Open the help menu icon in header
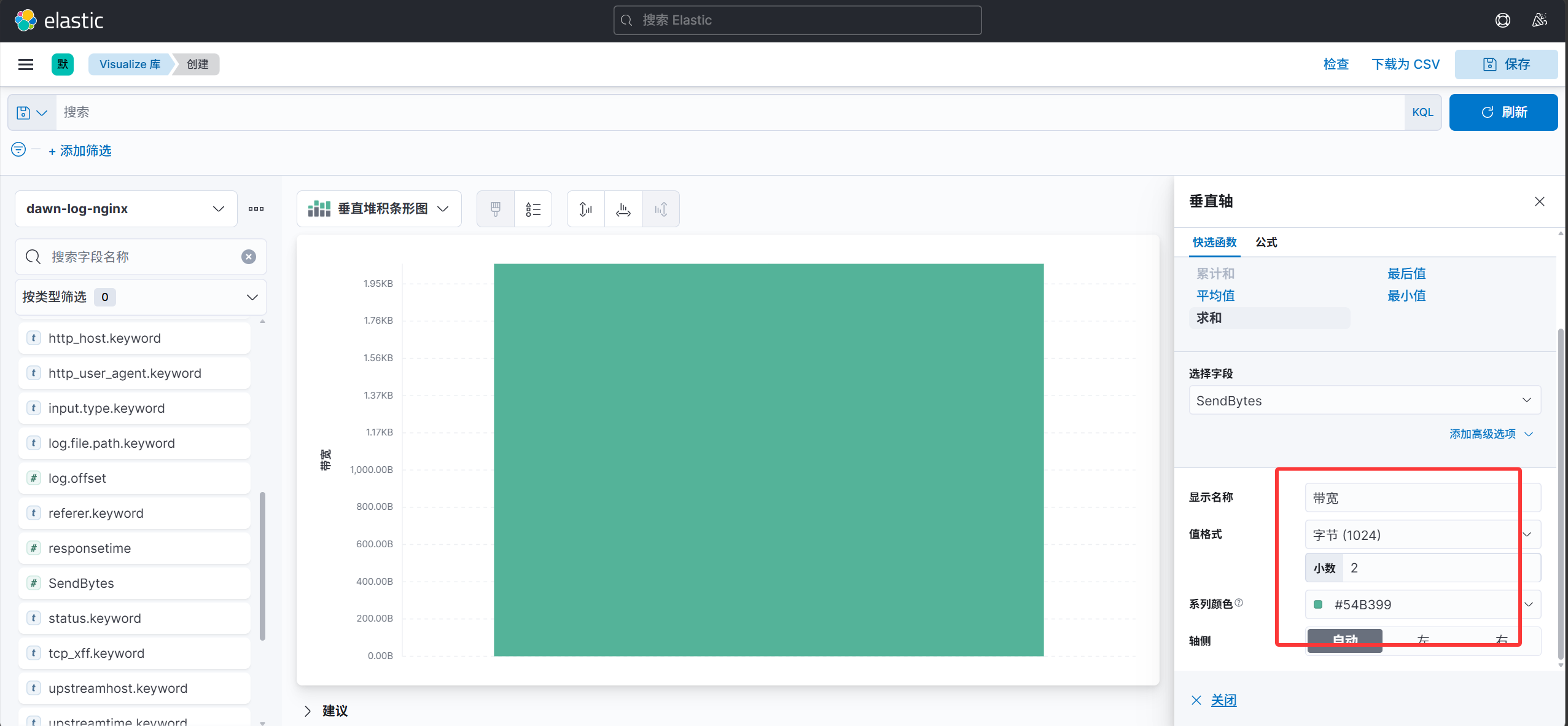Screen dimensions: 1568x726 (1502, 20)
